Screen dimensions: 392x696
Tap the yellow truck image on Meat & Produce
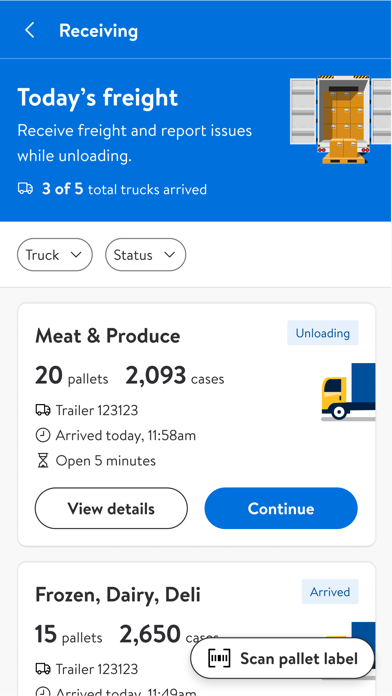[x=348, y=392]
